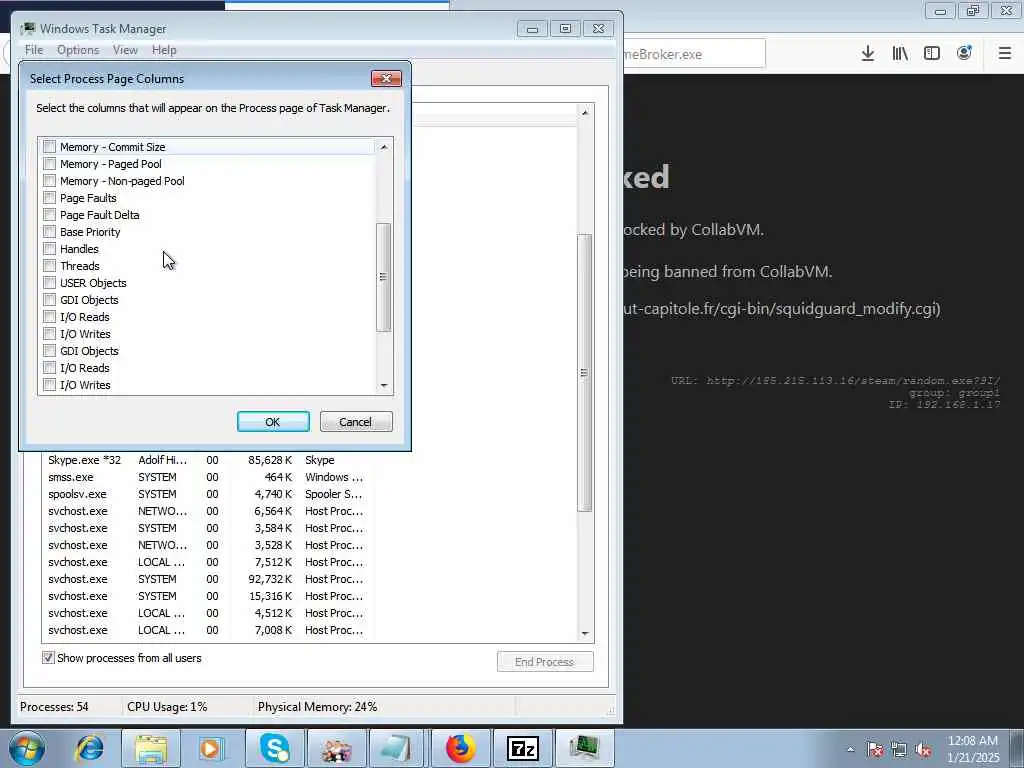This screenshot has width=1024, height=768.
Task: Open the notepad-style taskbar icon left of Firefox
Action: 398,748
